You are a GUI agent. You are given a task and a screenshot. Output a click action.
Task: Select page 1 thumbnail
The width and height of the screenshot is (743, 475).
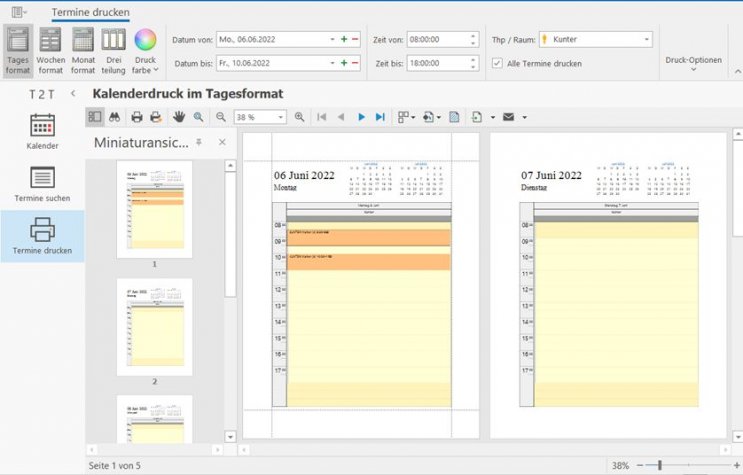[x=154, y=210]
